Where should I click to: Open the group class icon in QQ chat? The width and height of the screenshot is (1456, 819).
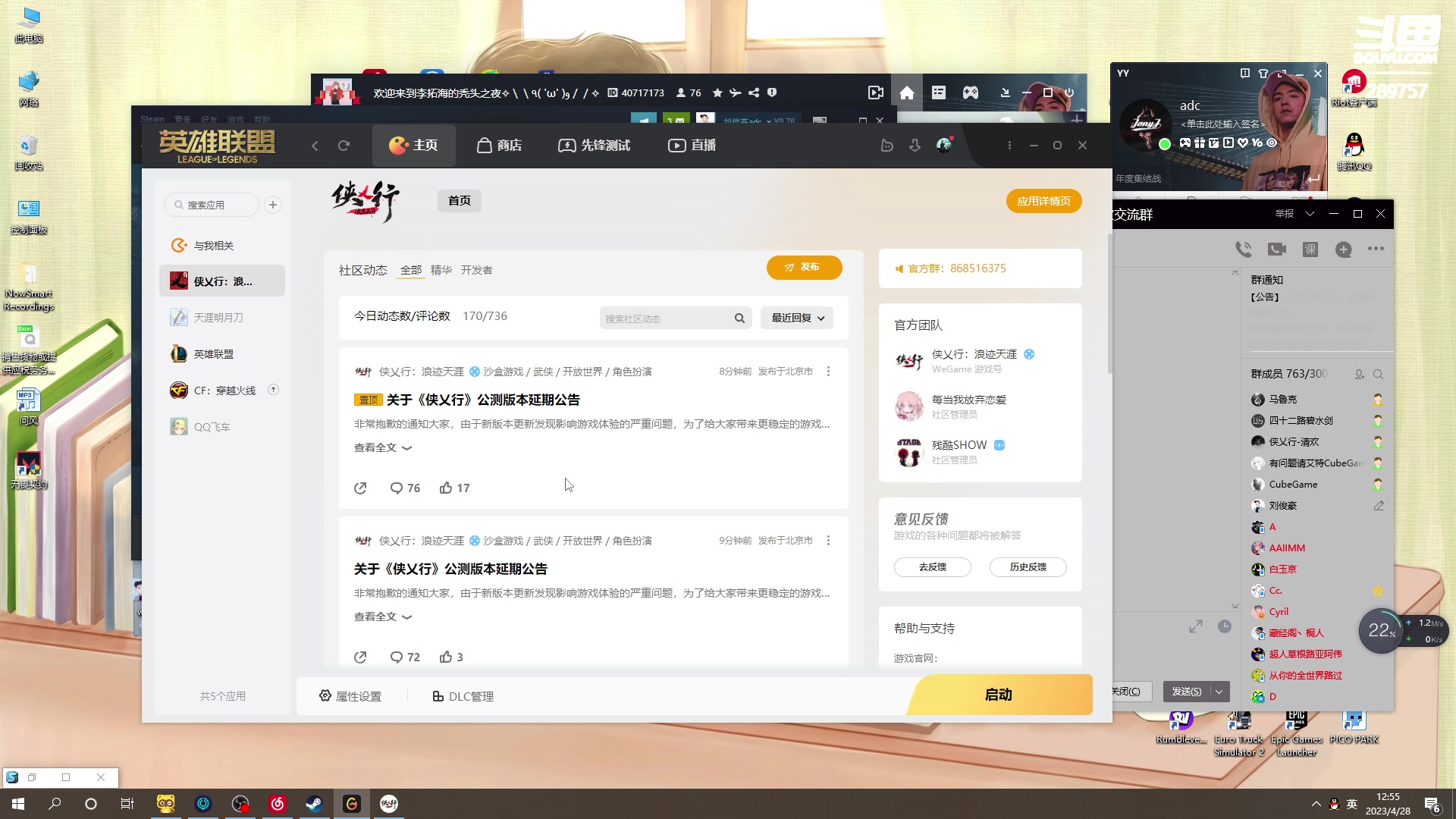pos(1310,249)
